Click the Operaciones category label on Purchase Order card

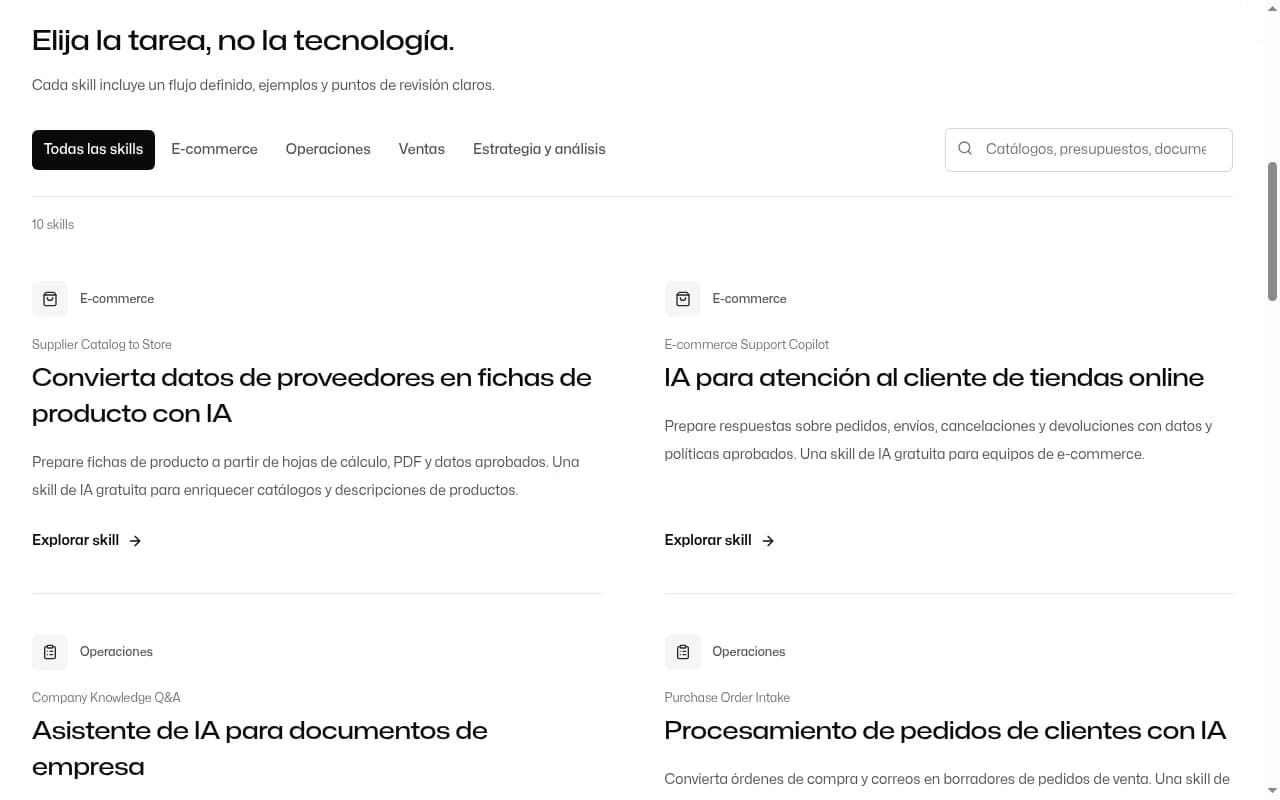[x=749, y=652]
